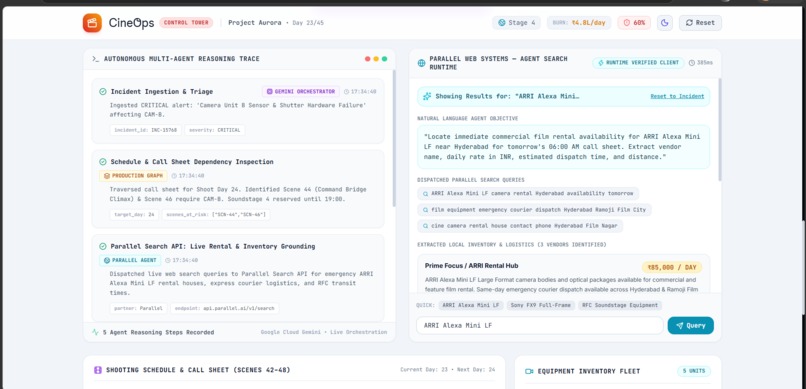This screenshot has height=389, width=806.
Task: Click the natural language agent objective text box
Action: (x=563, y=147)
